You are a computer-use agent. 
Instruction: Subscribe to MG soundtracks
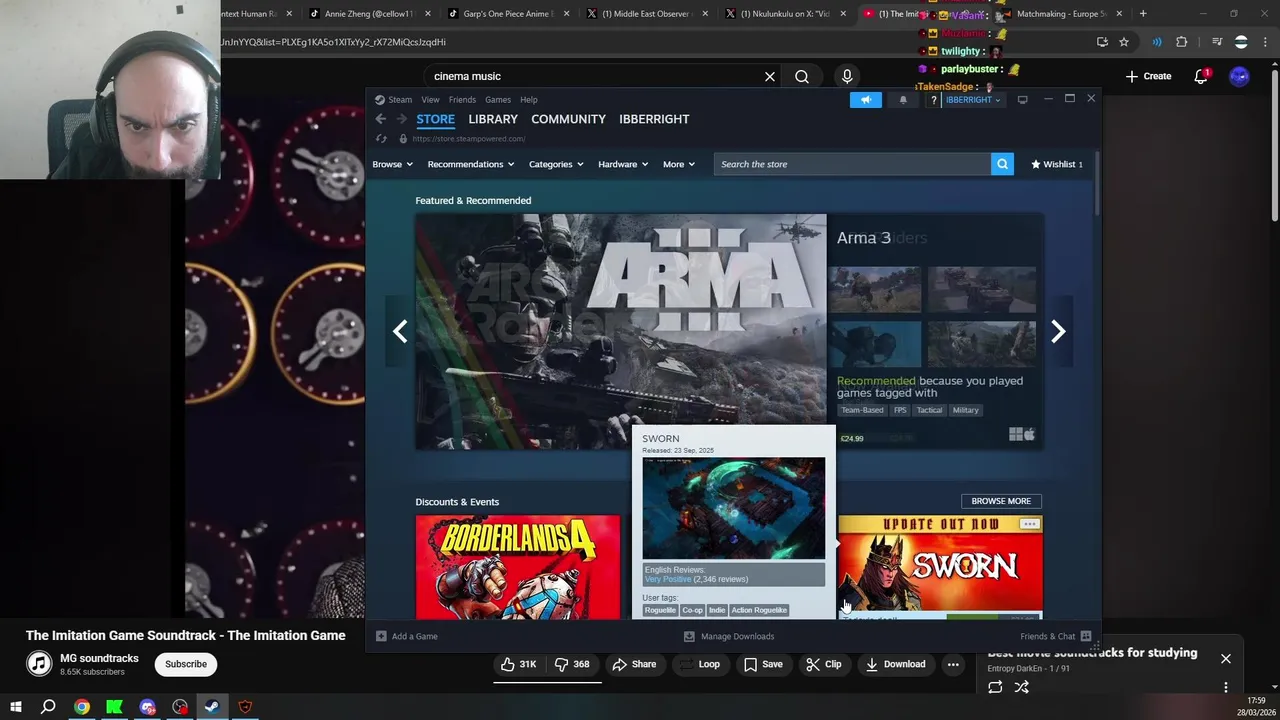point(186,664)
